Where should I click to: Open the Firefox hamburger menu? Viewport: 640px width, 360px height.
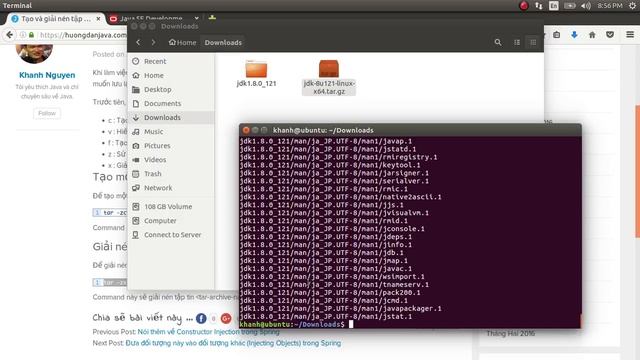[630, 35]
